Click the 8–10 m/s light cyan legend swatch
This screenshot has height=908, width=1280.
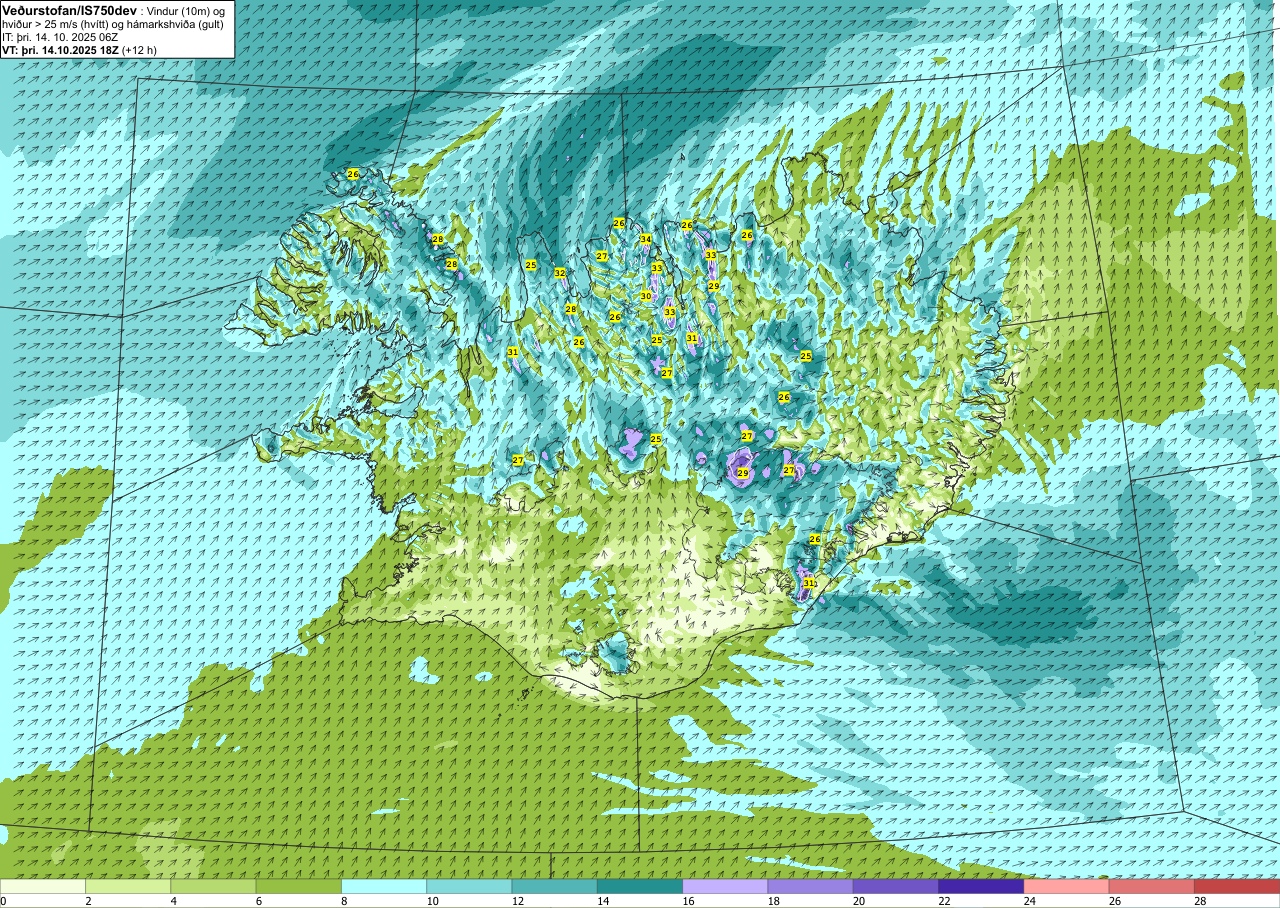click(x=384, y=886)
